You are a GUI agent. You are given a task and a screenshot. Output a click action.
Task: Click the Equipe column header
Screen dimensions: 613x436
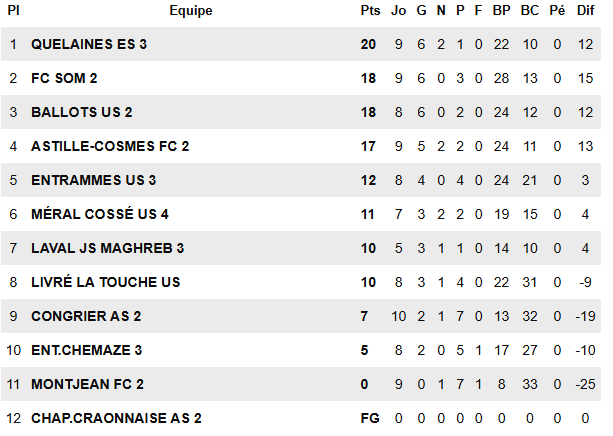pyautogui.click(x=190, y=10)
